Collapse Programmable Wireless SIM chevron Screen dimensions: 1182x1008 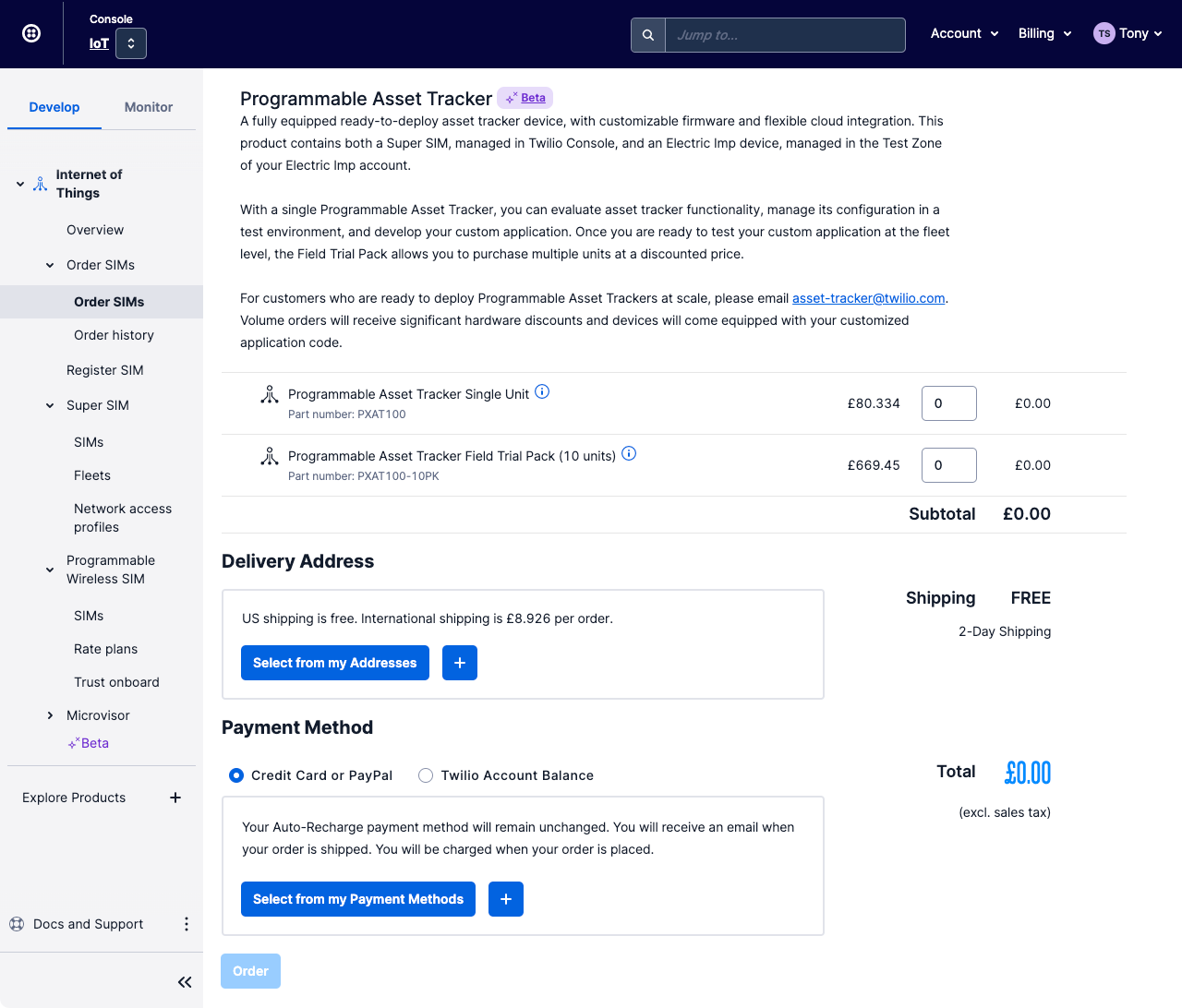pyautogui.click(x=50, y=570)
